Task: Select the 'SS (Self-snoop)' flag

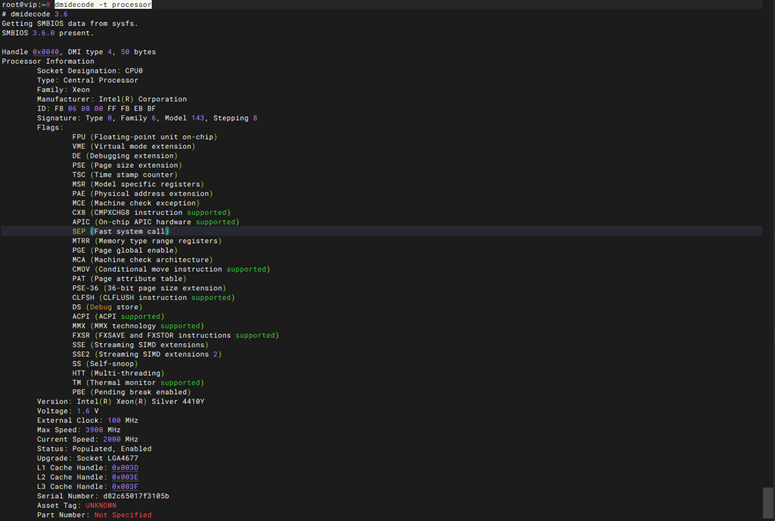Action: pos(105,364)
